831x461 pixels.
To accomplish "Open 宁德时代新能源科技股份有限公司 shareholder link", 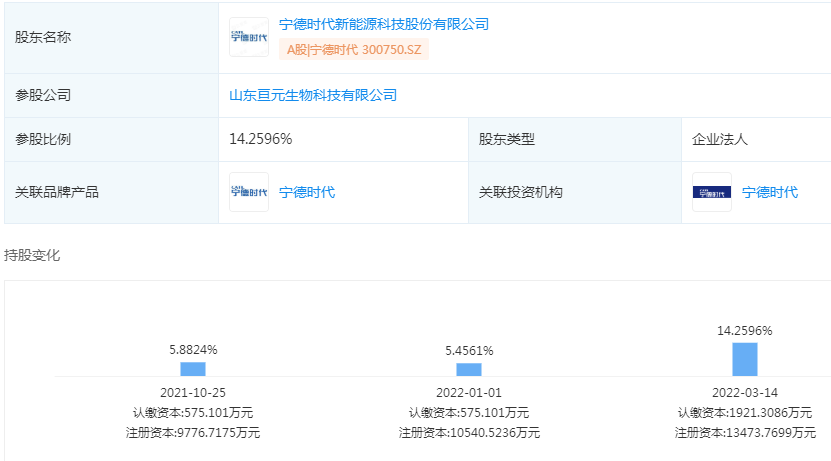I will [x=384, y=24].
